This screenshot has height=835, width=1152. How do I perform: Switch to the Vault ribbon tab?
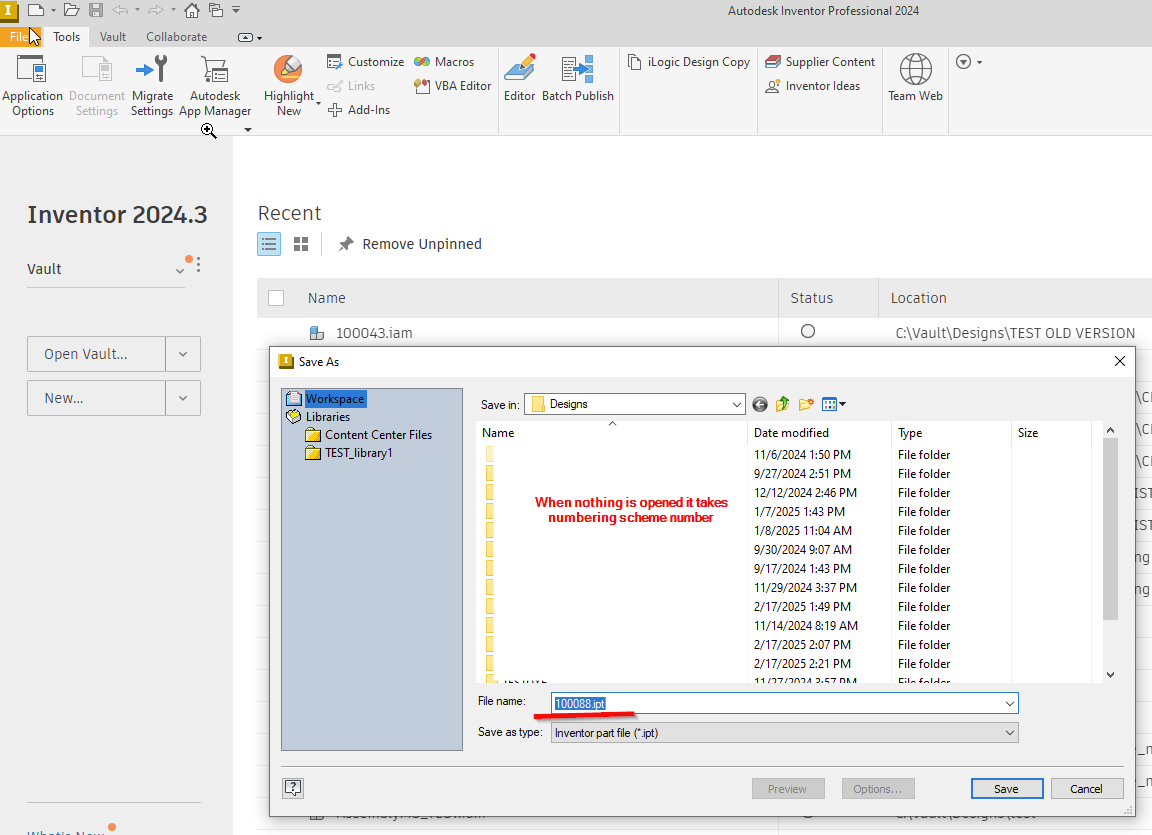click(112, 36)
